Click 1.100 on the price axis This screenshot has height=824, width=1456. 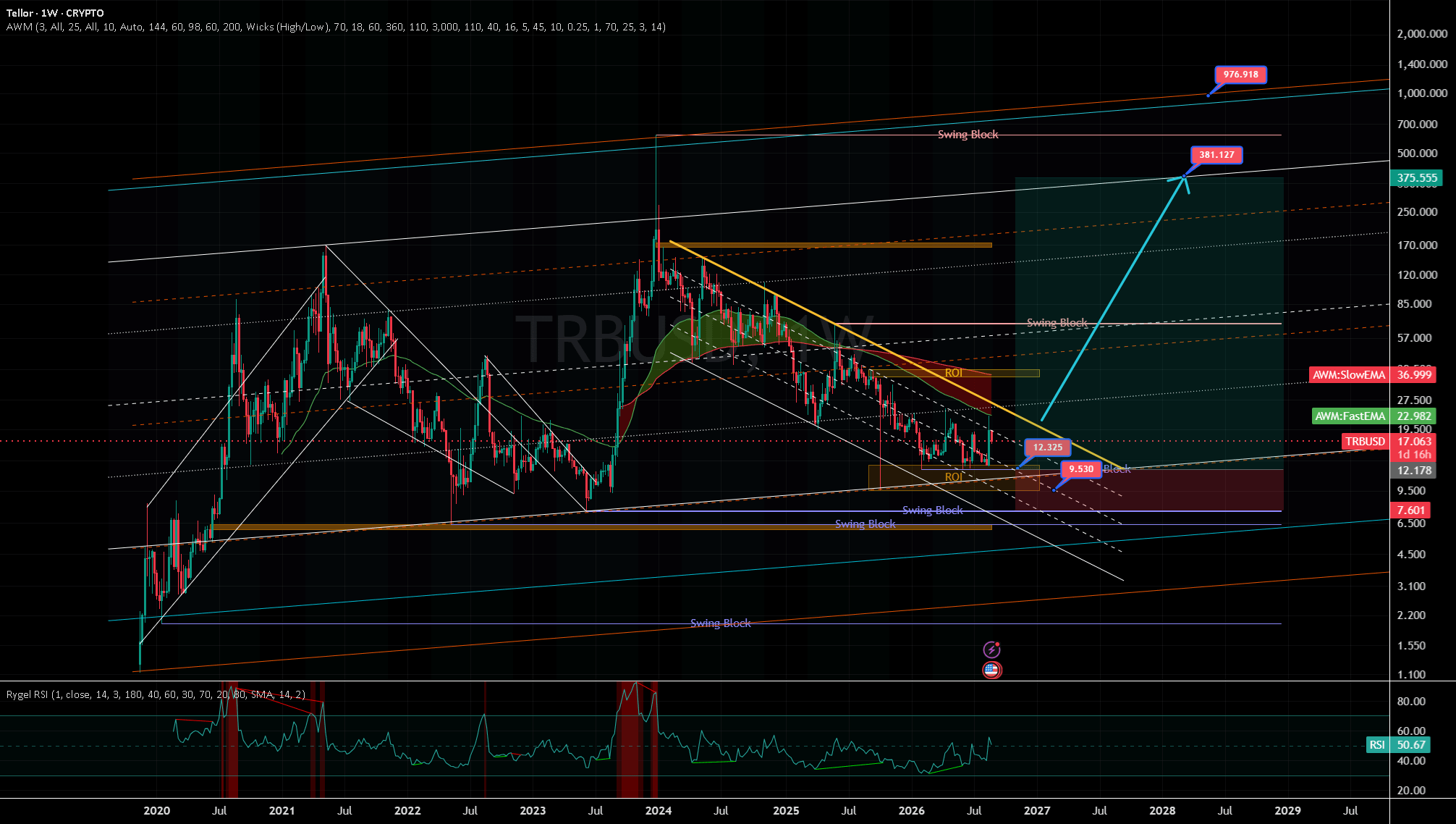(x=1412, y=675)
